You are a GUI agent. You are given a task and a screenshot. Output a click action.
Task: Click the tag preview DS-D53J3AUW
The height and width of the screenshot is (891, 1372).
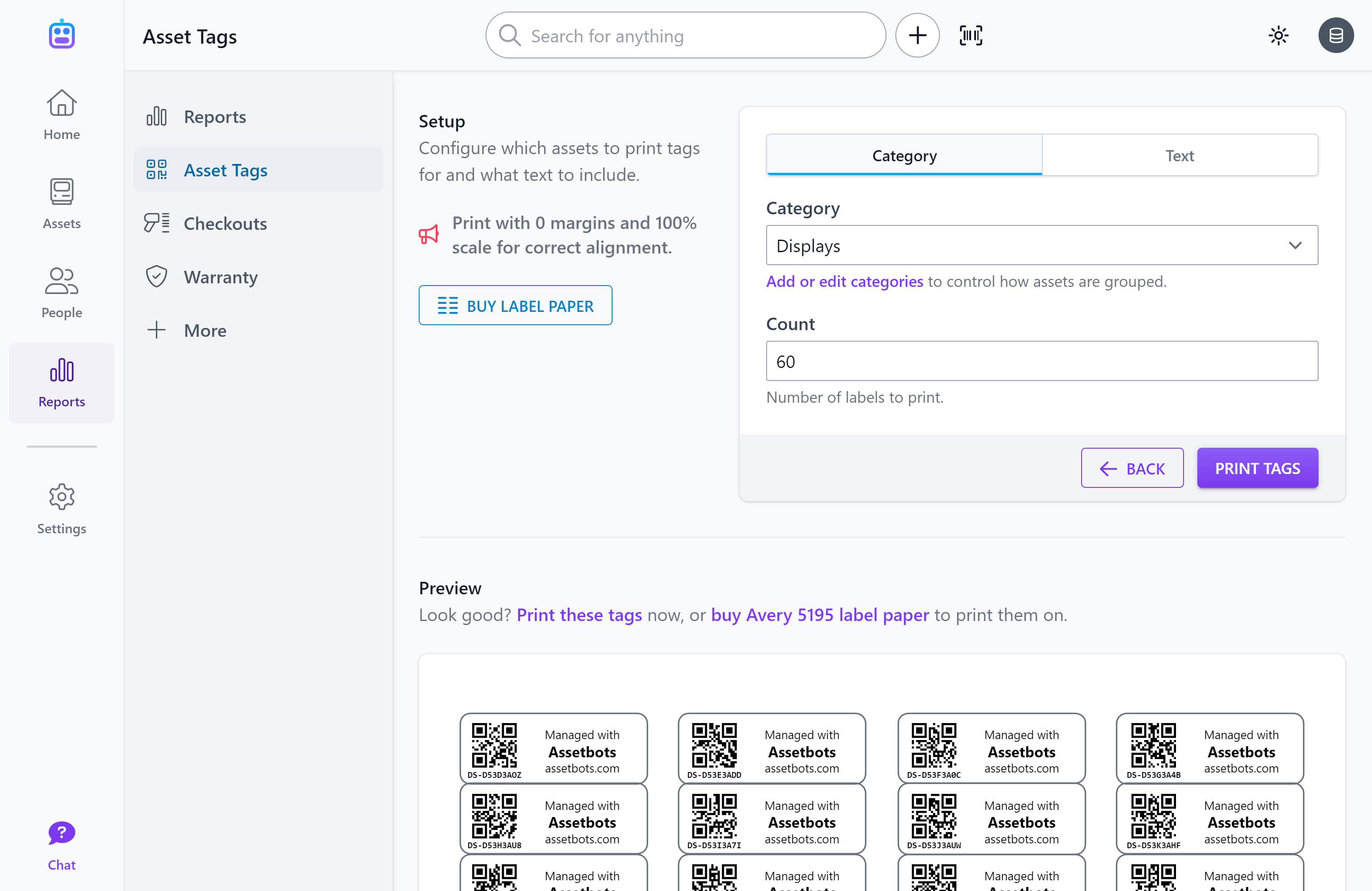(992, 819)
